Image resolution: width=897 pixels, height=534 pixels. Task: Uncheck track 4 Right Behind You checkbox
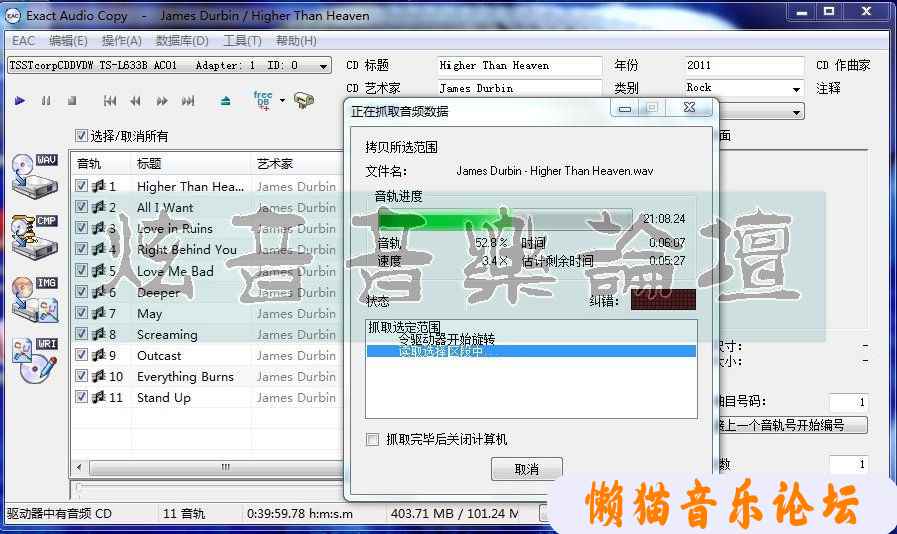(x=81, y=249)
